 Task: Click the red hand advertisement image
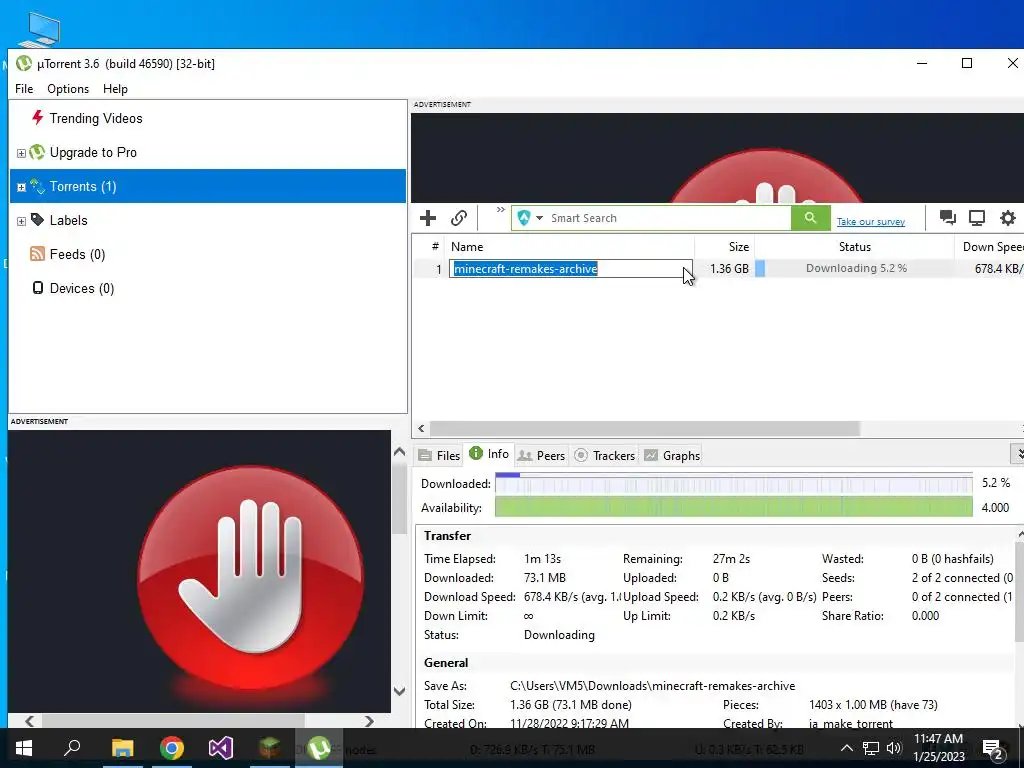pos(251,578)
